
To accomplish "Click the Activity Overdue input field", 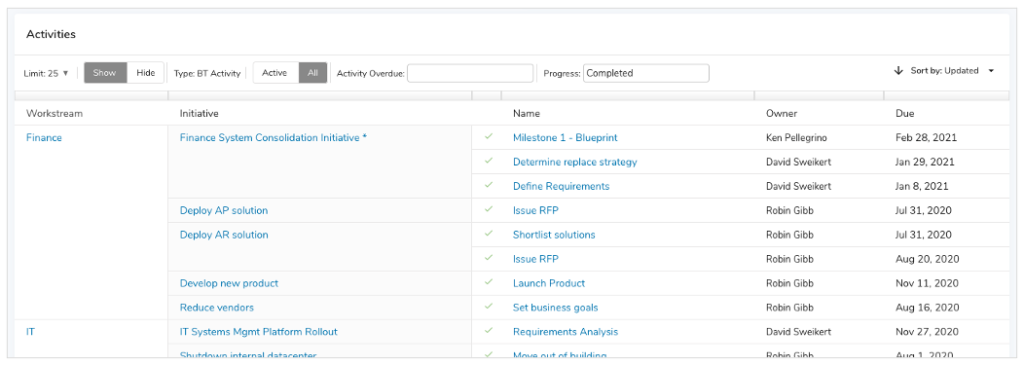I will (470, 73).
